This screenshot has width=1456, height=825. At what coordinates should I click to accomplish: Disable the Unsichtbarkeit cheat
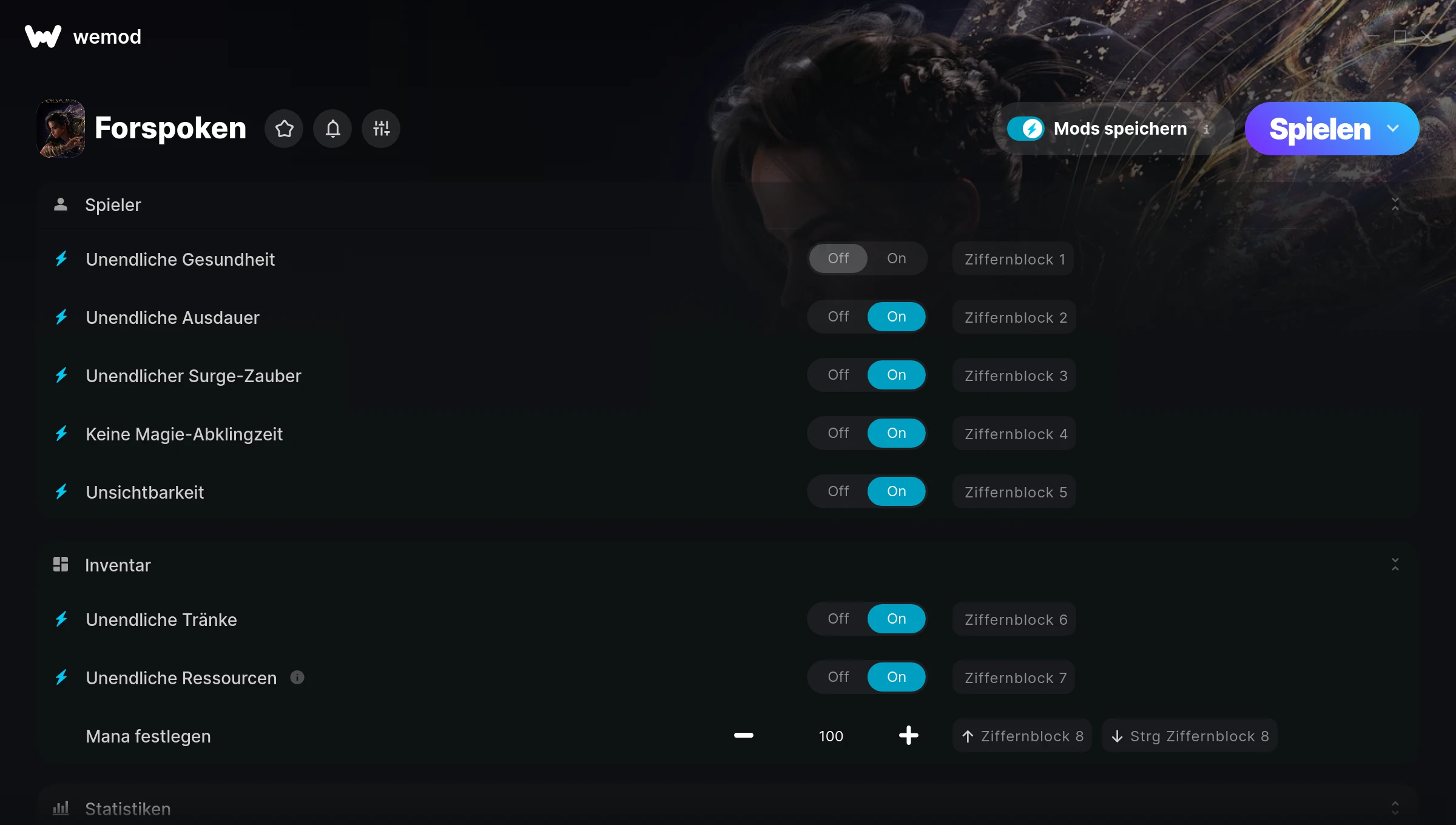[838, 491]
